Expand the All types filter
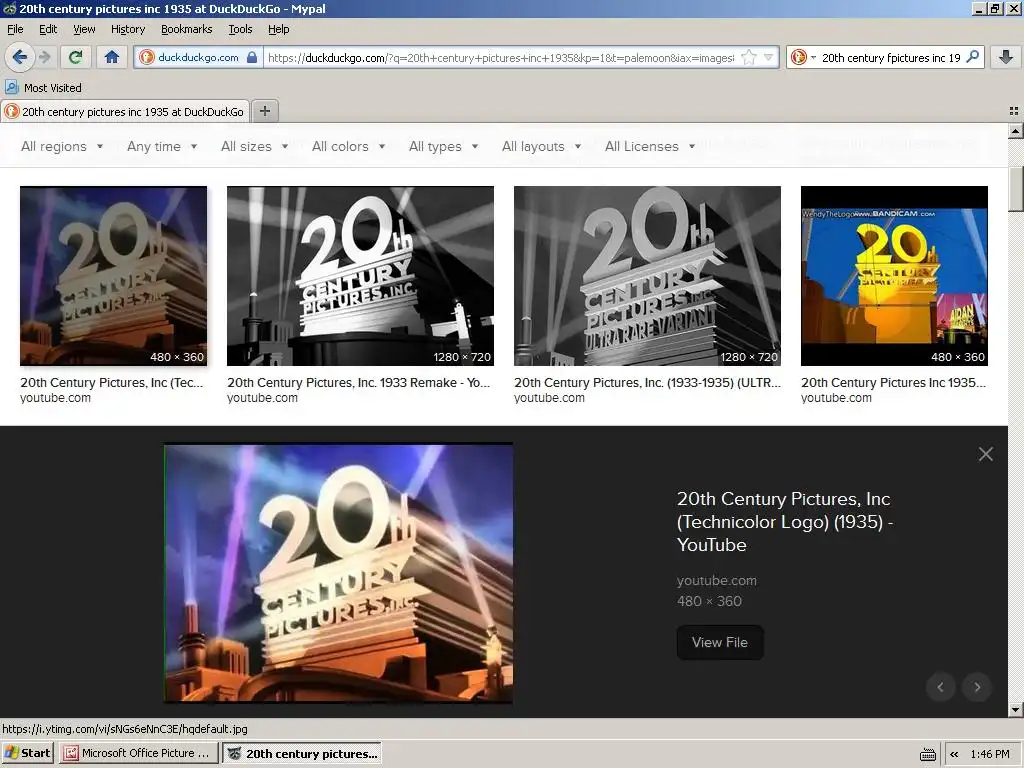The width and height of the screenshot is (1024, 768). pos(443,146)
